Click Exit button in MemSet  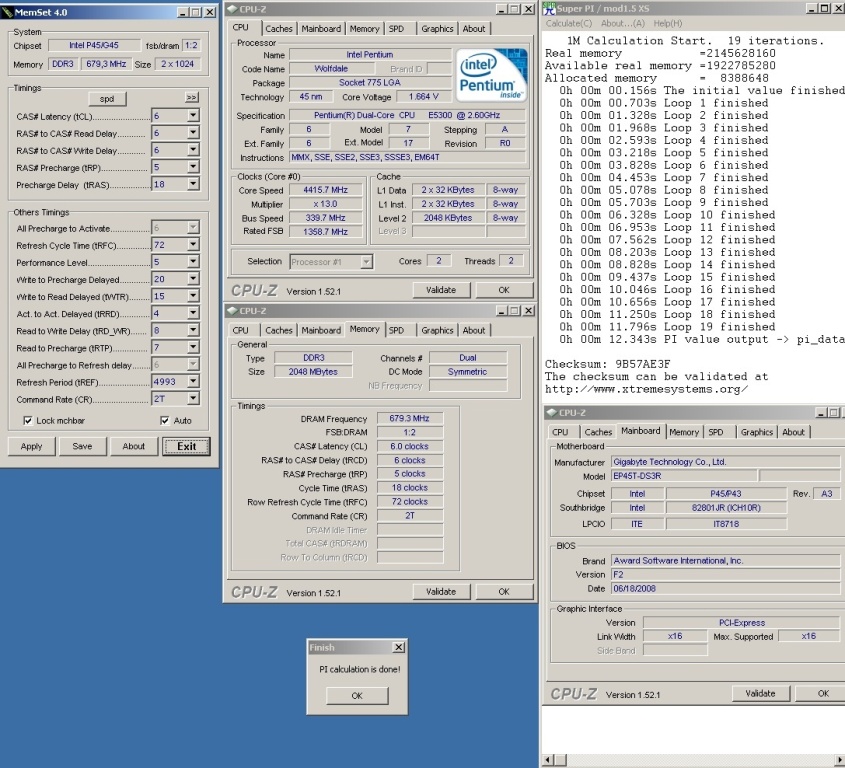186,446
